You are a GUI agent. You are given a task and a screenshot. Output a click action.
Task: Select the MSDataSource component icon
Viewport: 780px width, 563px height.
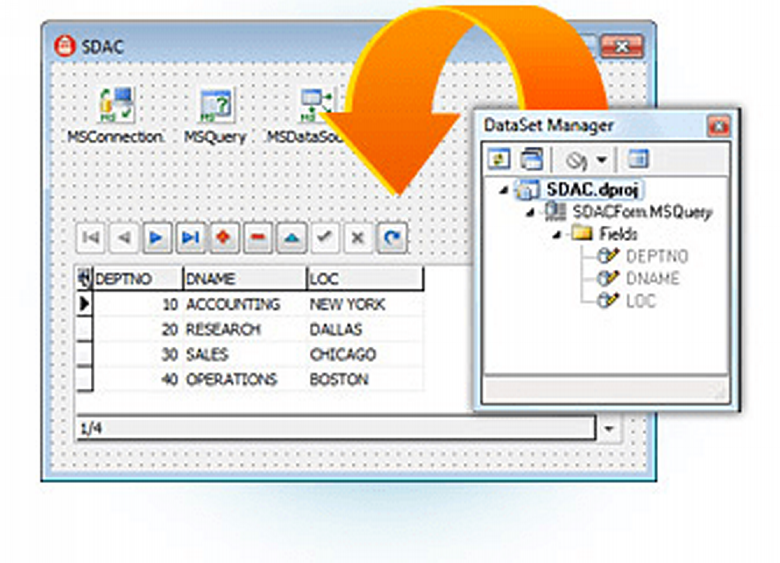click(x=317, y=105)
